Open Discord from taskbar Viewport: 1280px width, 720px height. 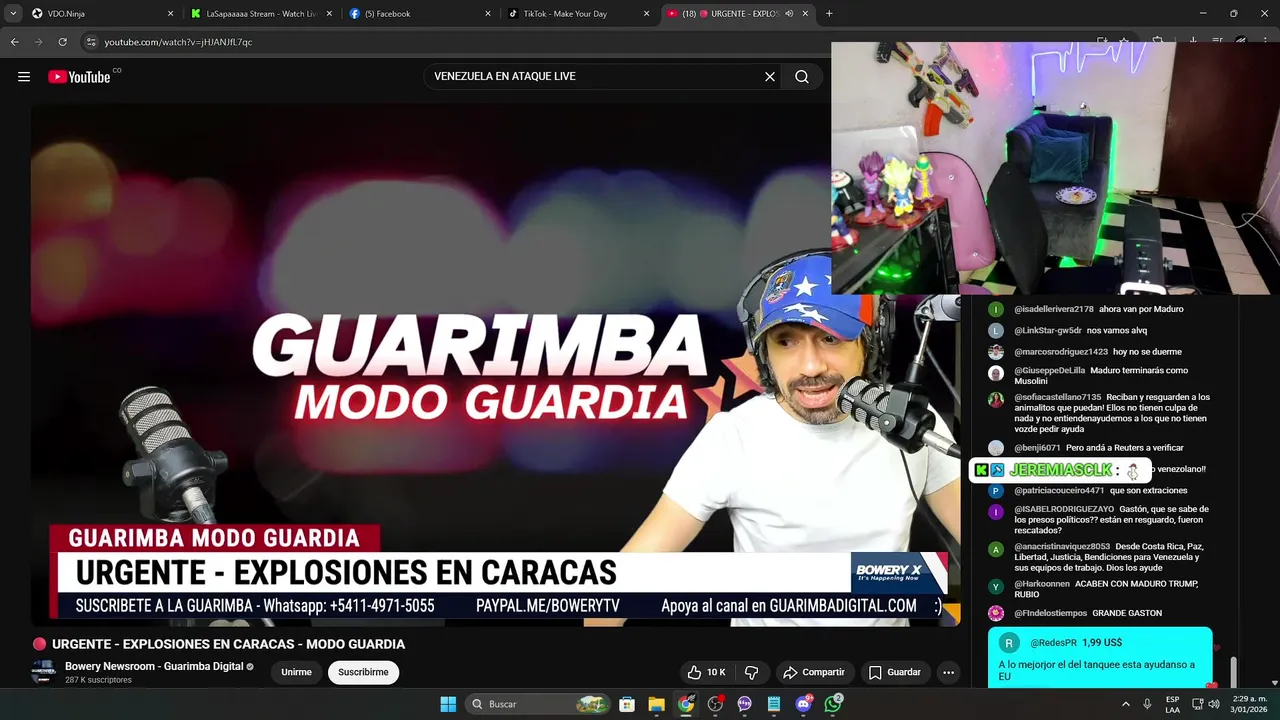tap(804, 704)
